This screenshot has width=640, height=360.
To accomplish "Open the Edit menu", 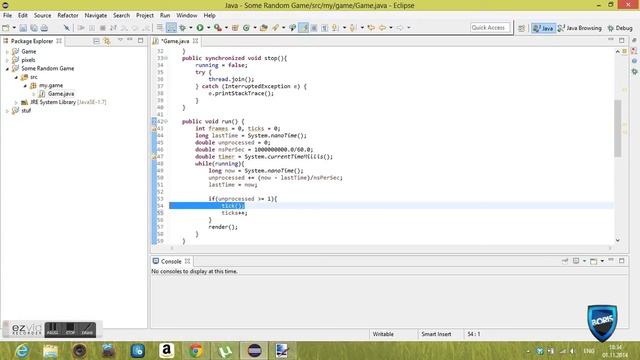I will 22,16.
